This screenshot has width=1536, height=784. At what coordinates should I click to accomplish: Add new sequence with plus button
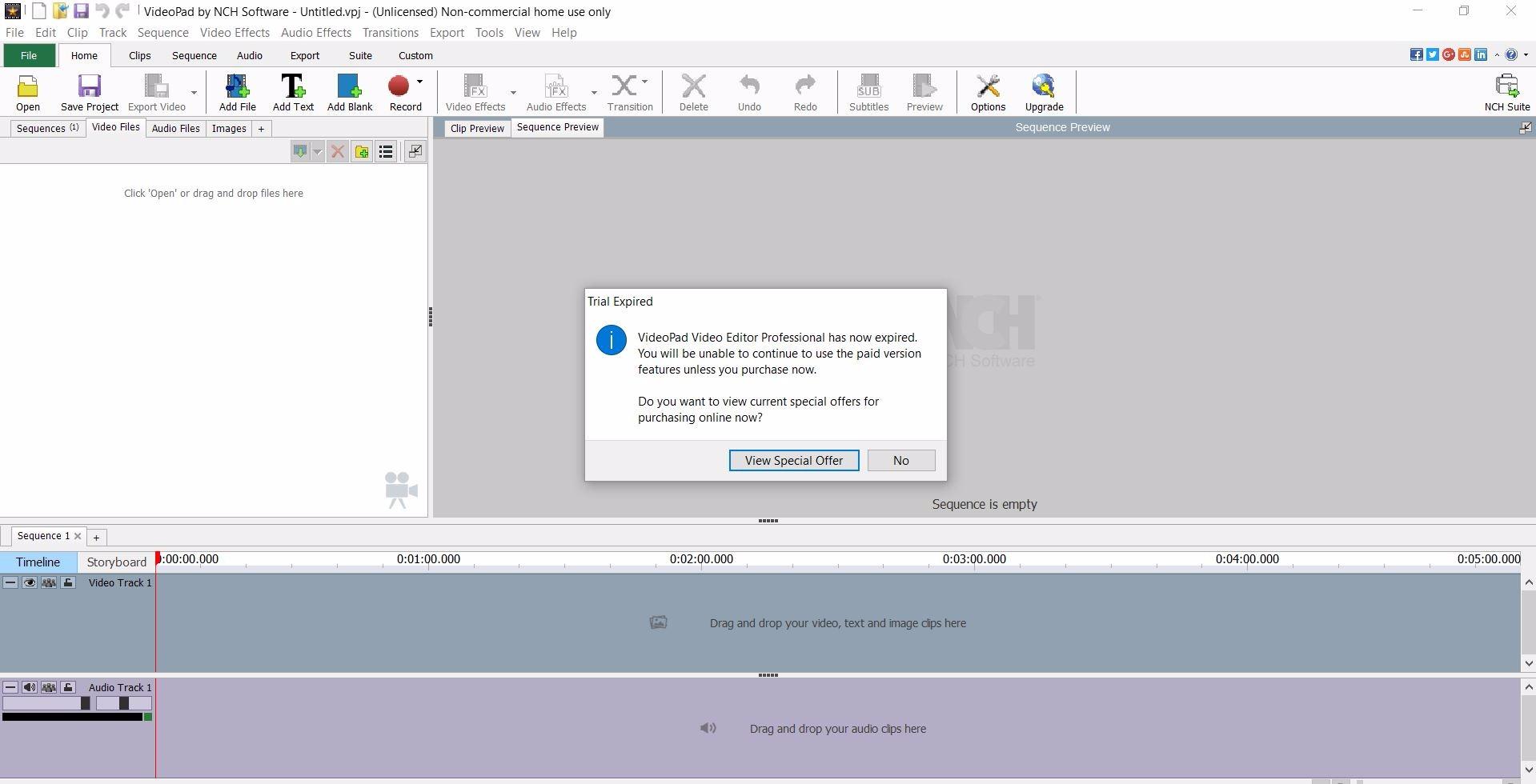coord(96,537)
